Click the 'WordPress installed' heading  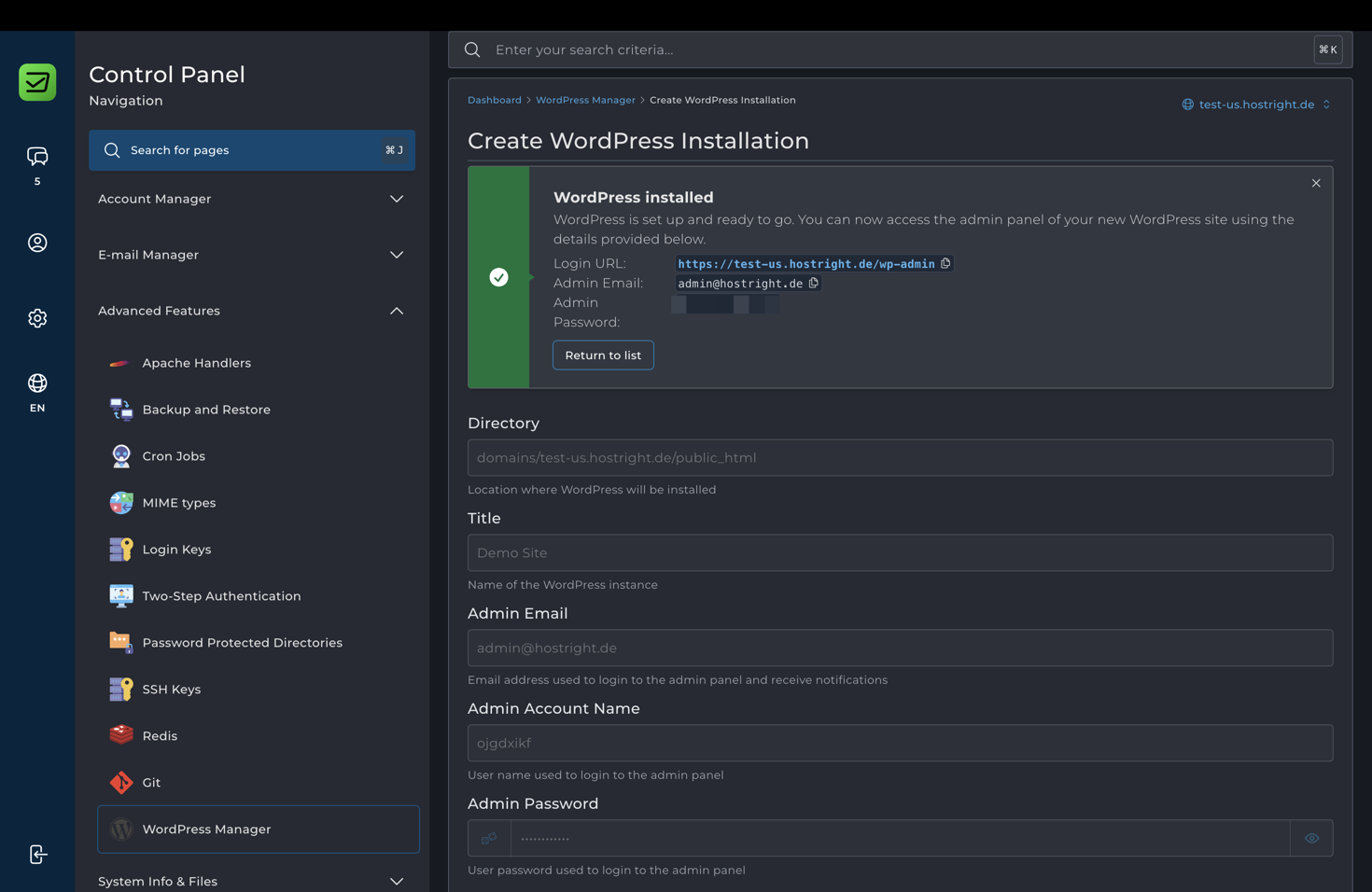point(634,197)
